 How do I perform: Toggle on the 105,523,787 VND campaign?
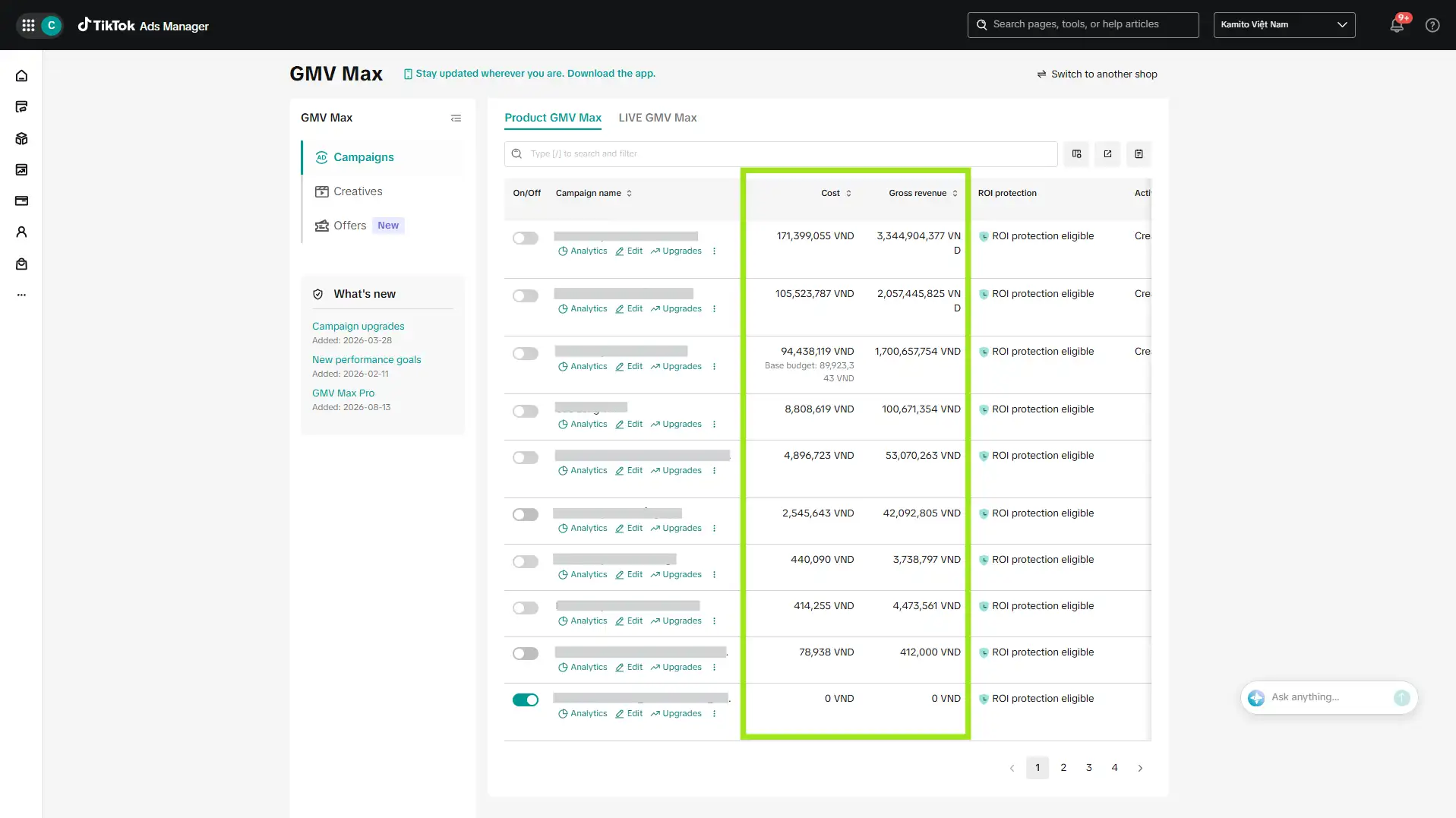[525, 296]
